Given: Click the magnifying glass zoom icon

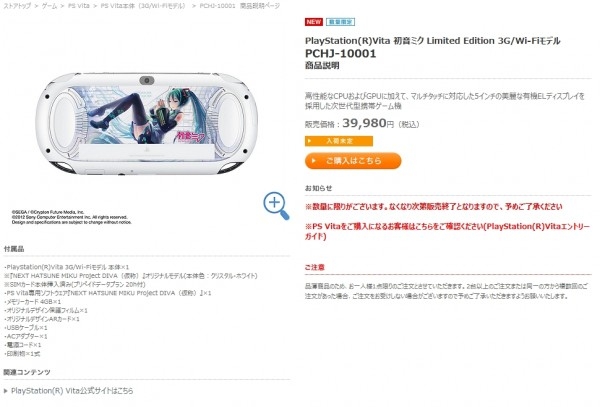Looking at the screenshot, I should (276, 206).
